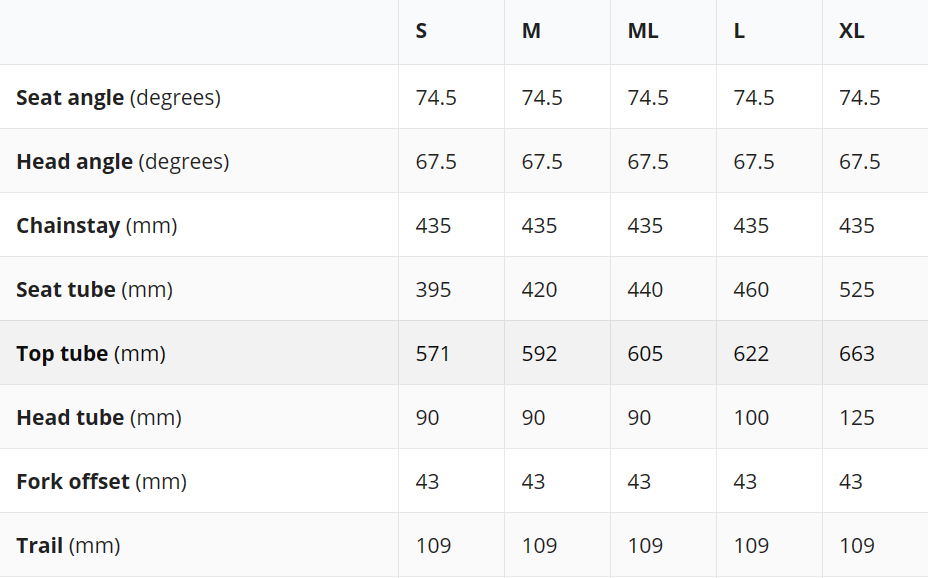Select the Chainstay row label
Screen dimensions: 928x578
[x=96, y=225]
